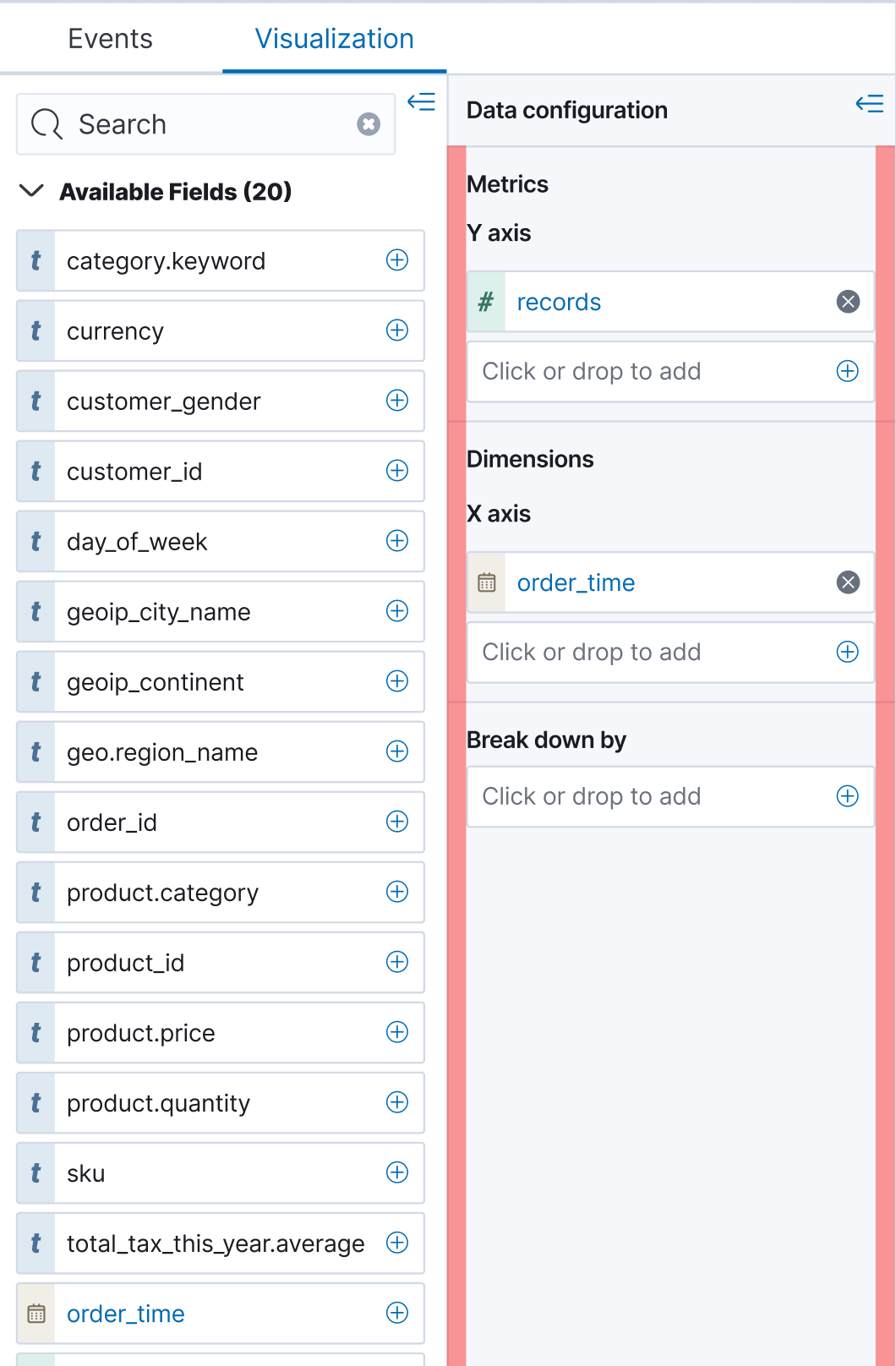Collapse the Data configuration panel arrow icon

point(870,103)
